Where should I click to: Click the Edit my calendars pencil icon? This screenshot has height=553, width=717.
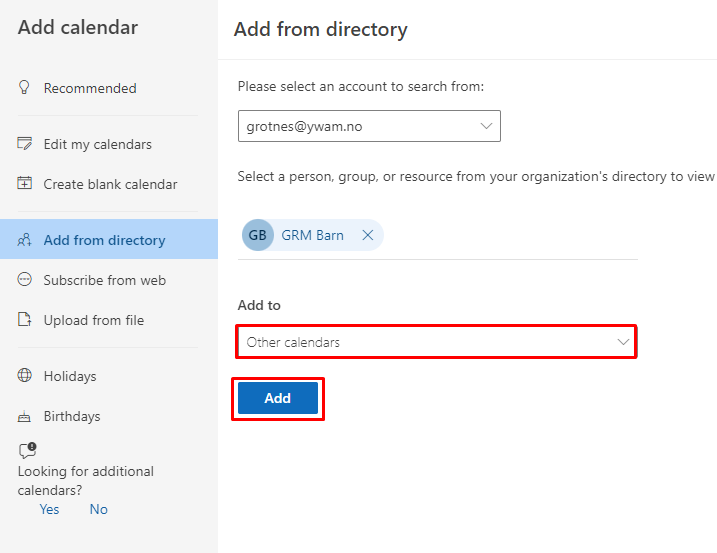click(25, 144)
